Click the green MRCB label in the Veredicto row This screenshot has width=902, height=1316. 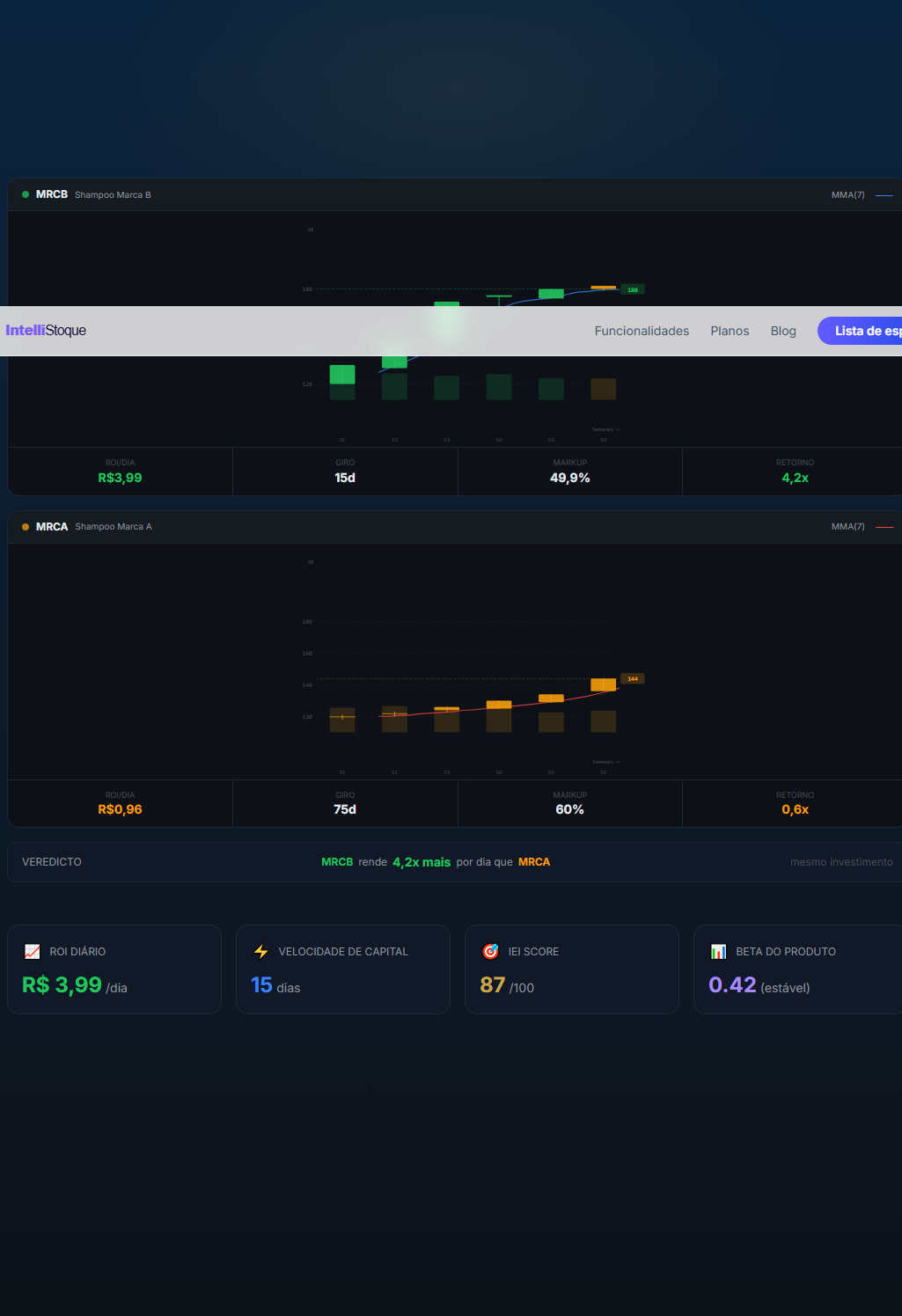pyautogui.click(x=337, y=862)
